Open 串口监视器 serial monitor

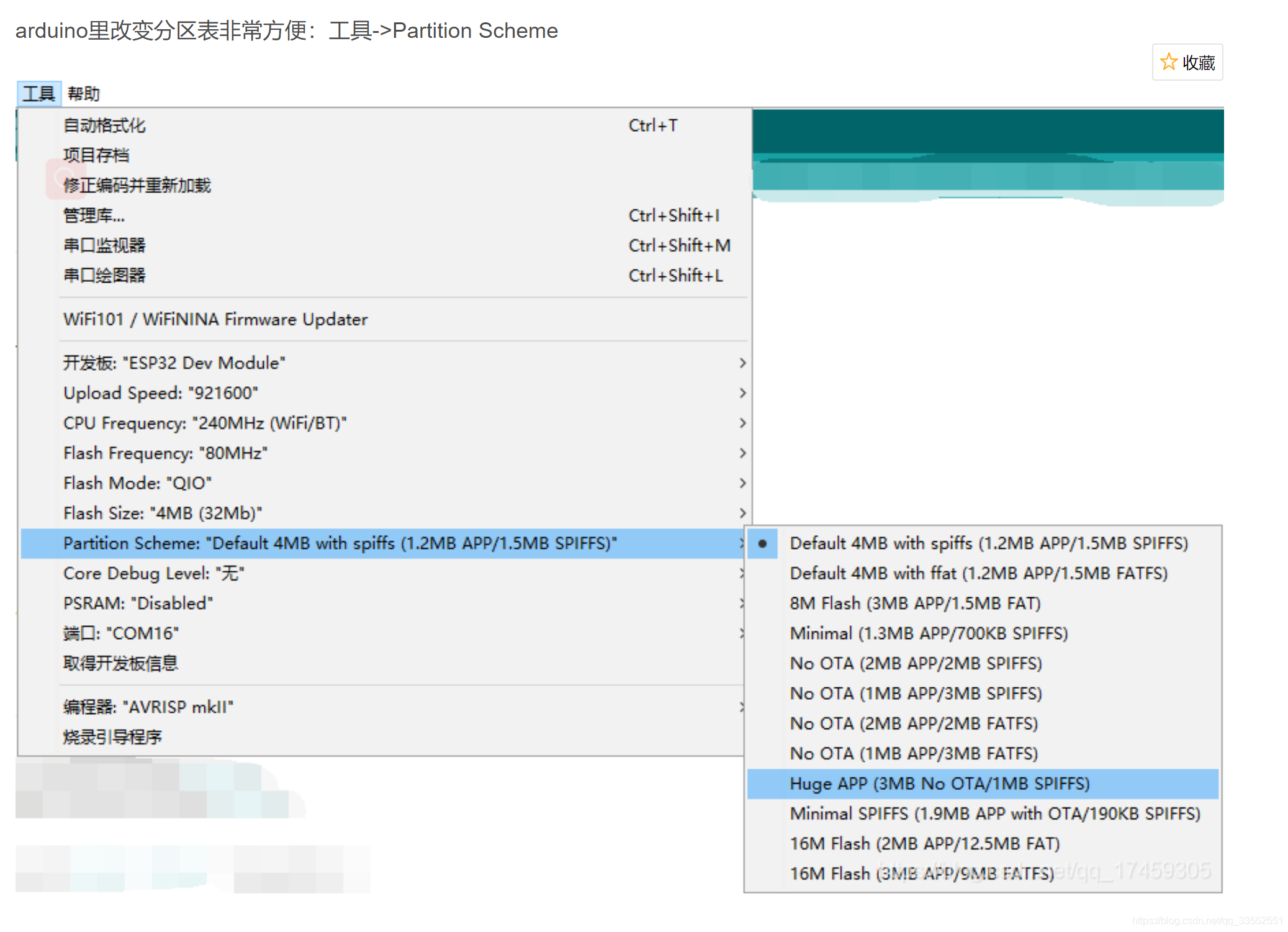click(x=104, y=245)
